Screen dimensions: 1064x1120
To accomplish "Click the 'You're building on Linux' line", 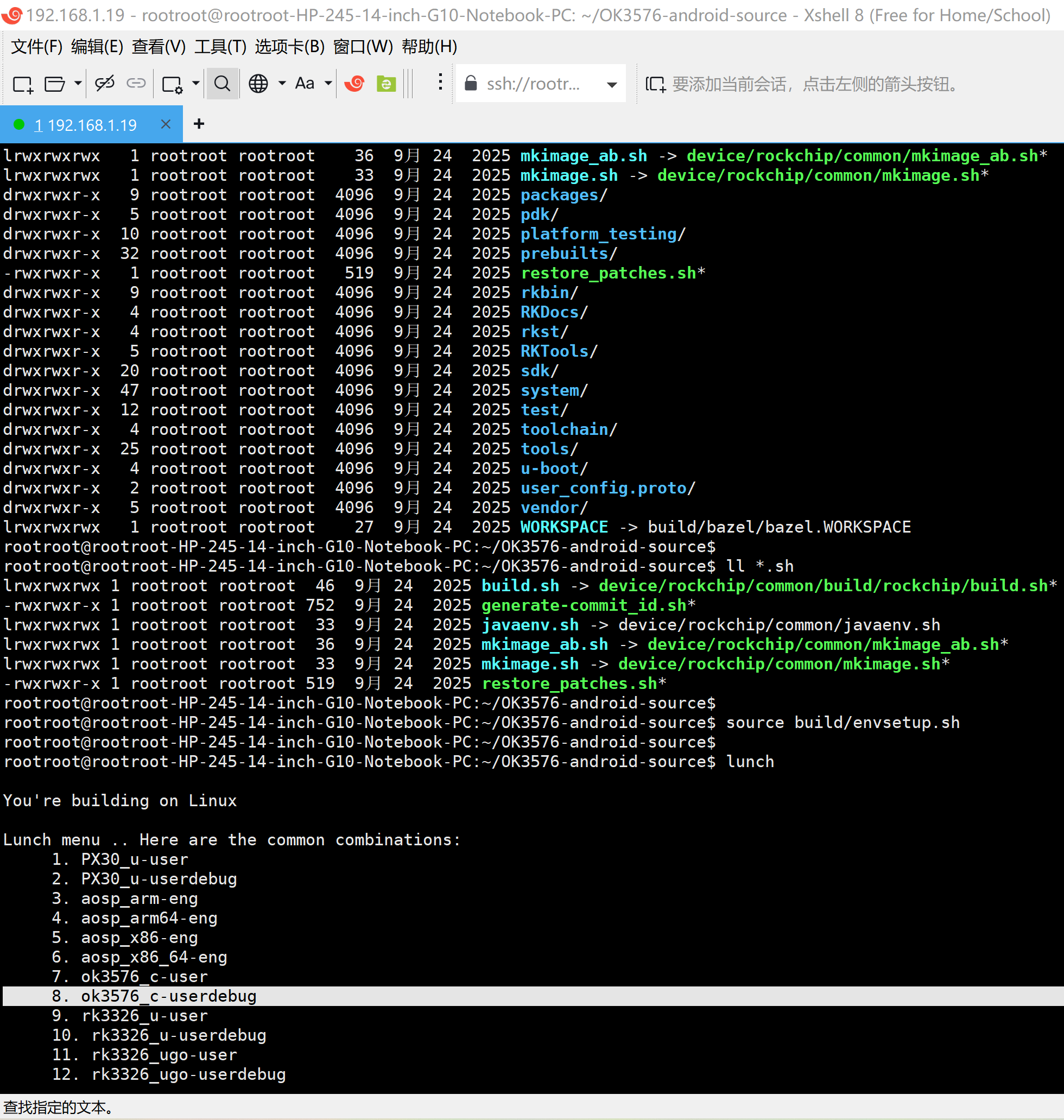I will pos(119,801).
